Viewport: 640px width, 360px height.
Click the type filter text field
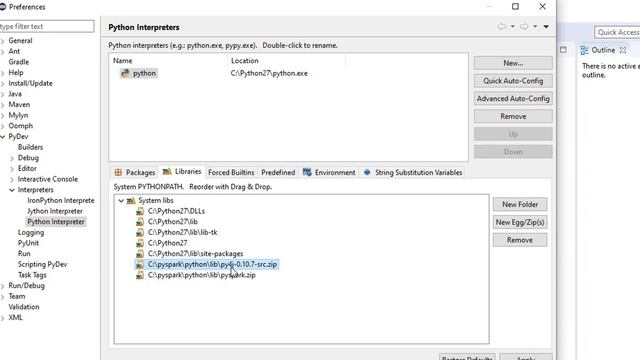click(x=47, y=27)
